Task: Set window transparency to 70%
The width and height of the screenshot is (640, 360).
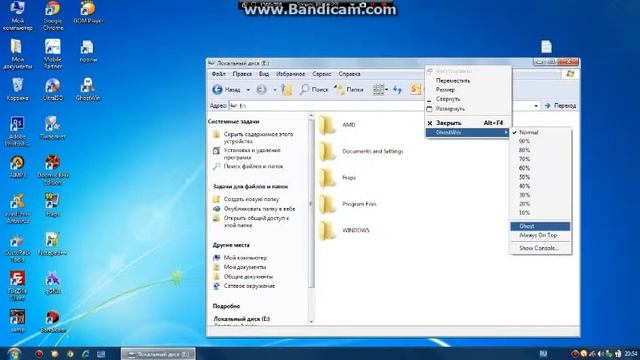Action: click(x=540, y=159)
